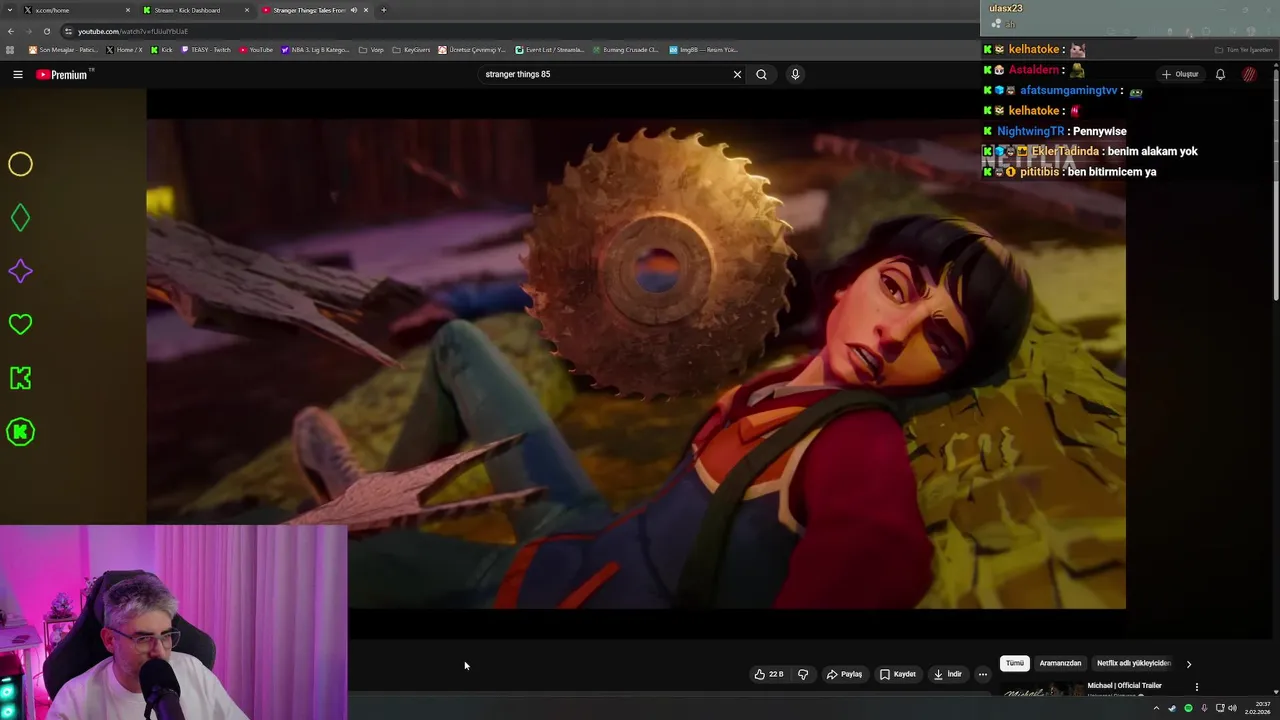Open the NBA 3. Lig bookmark
This screenshot has width=1280, height=720.
[x=315, y=49]
